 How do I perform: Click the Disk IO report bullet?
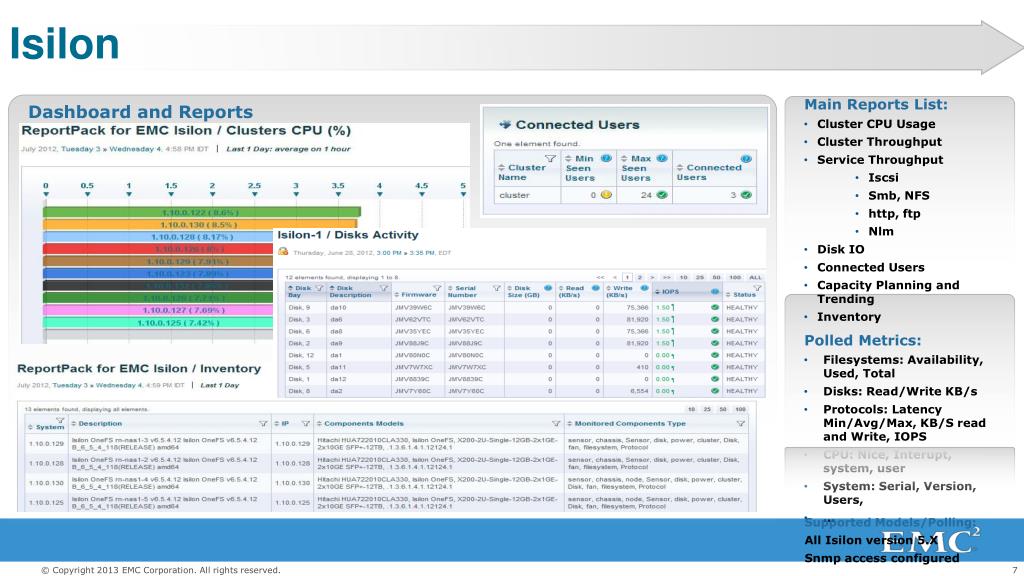[840, 249]
